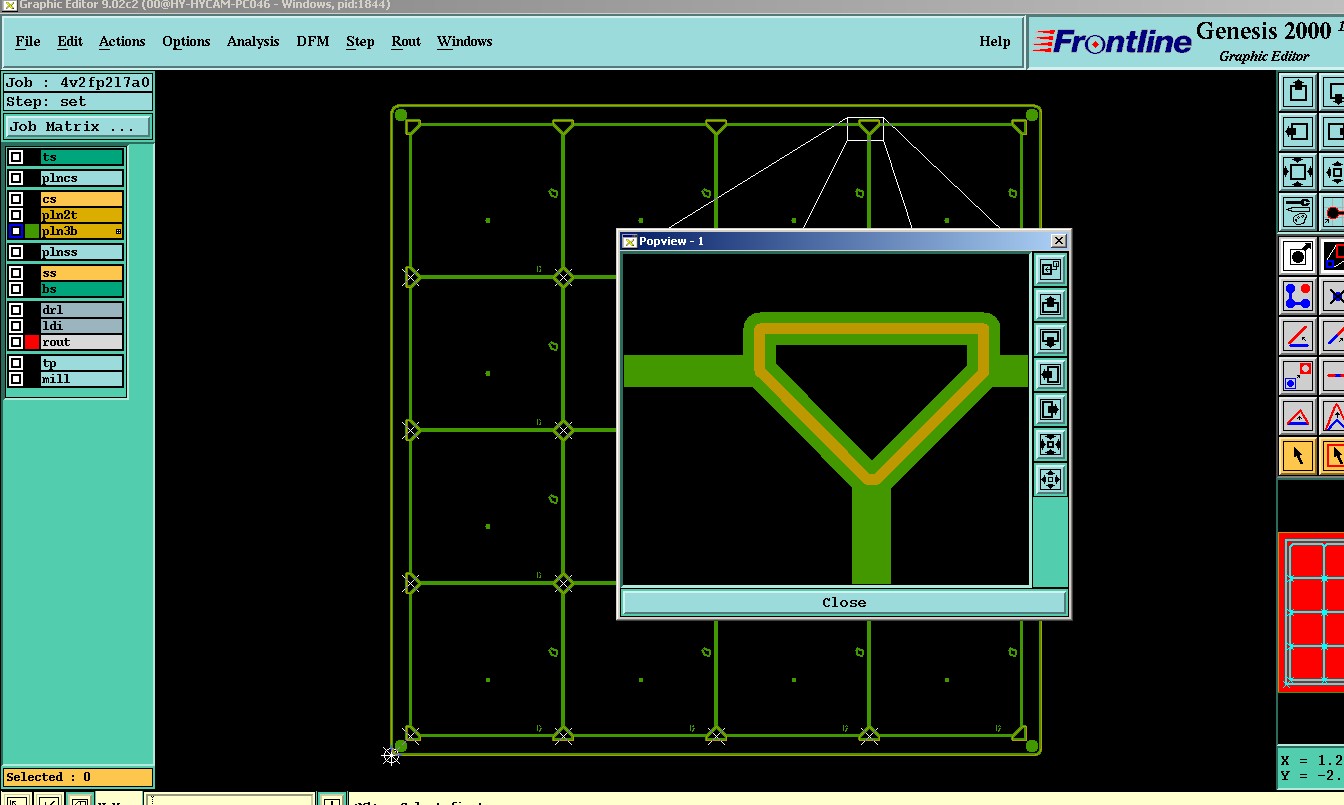Open the Rout menu
Screen dimensions: 1344x805
[x=406, y=41]
